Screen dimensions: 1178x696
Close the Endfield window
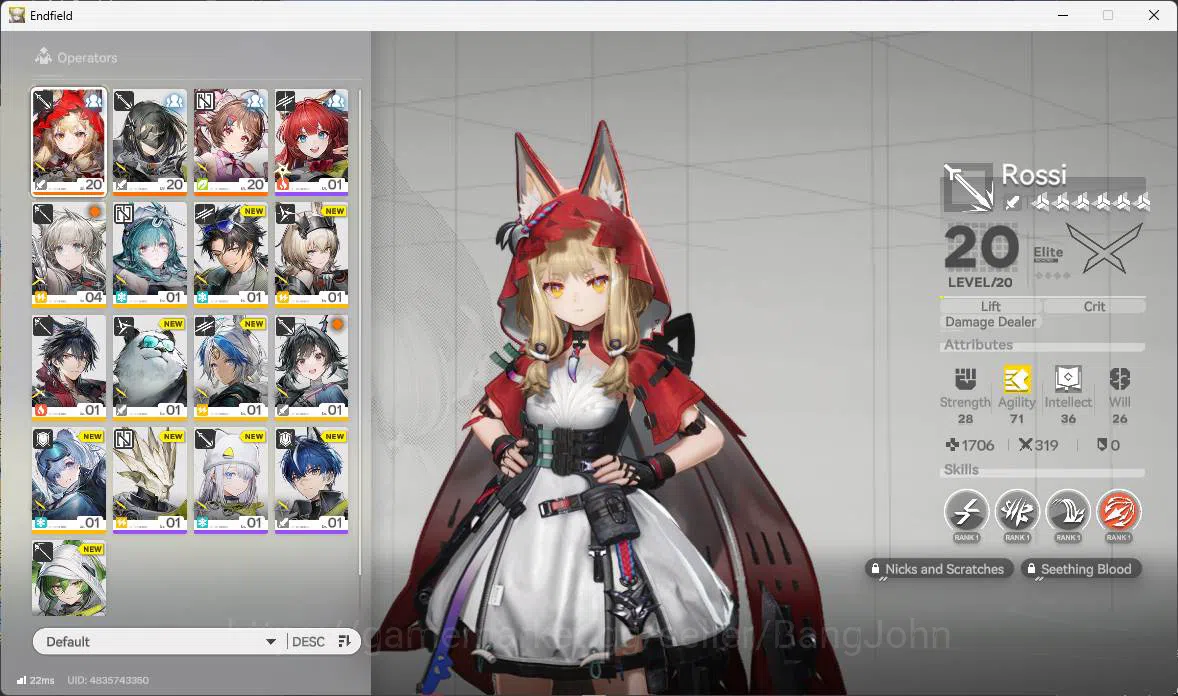[x=1154, y=15]
